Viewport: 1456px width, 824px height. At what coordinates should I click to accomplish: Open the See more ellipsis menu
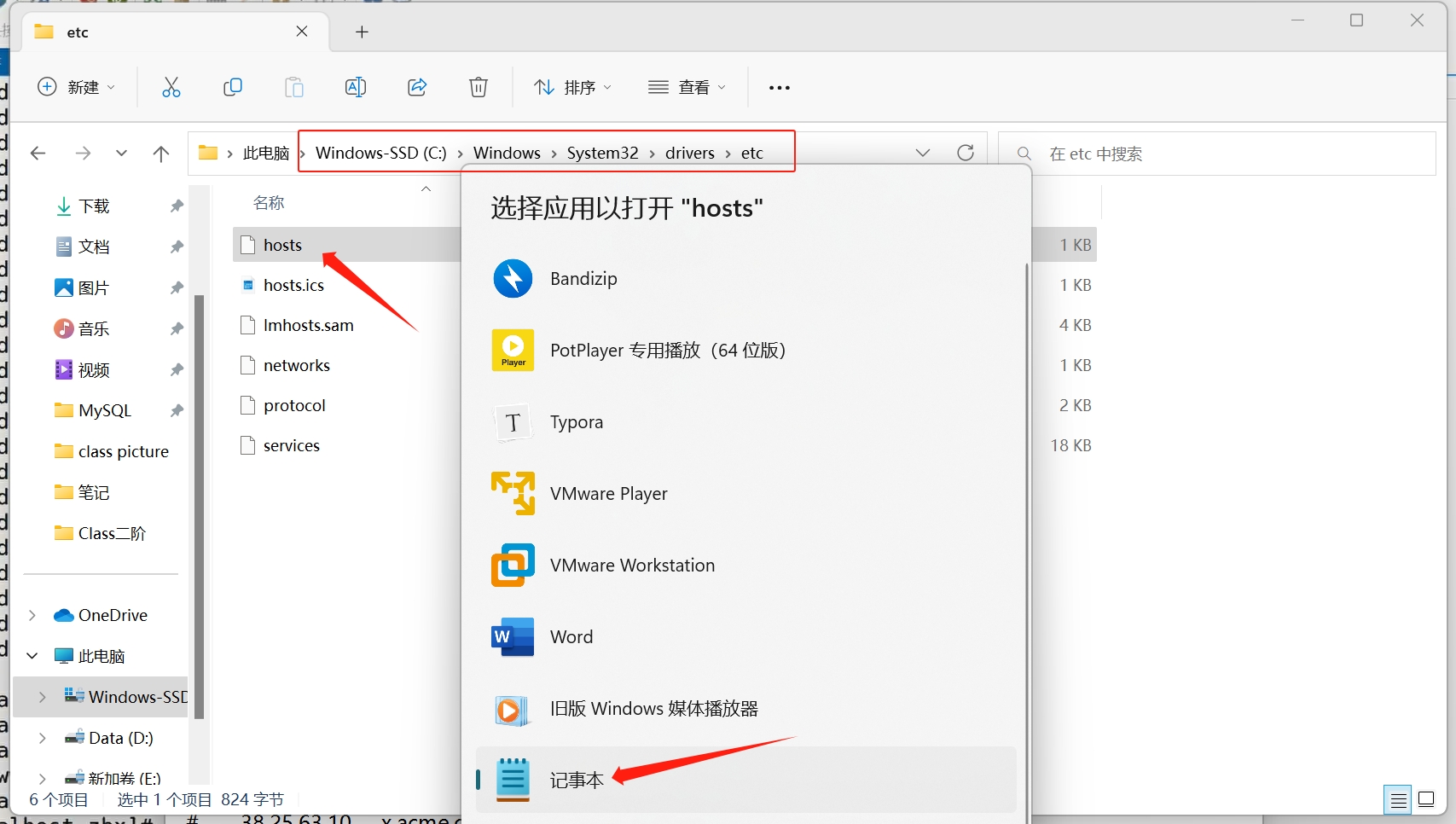click(780, 87)
